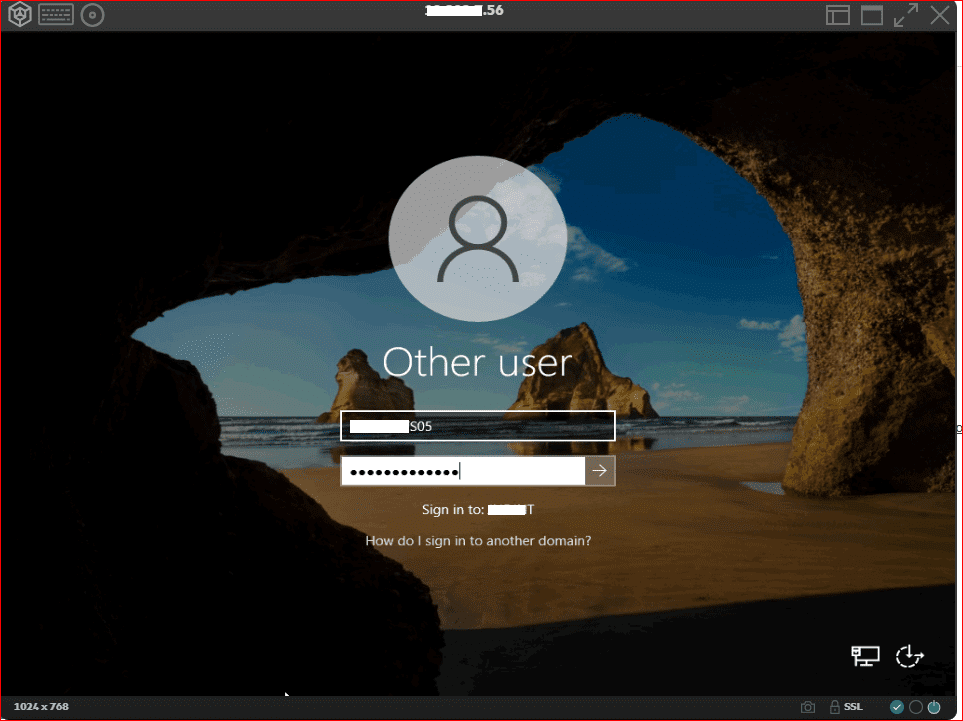963x721 pixels.
Task: Click the user avatar picture
Action: pyautogui.click(x=476, y=239)
